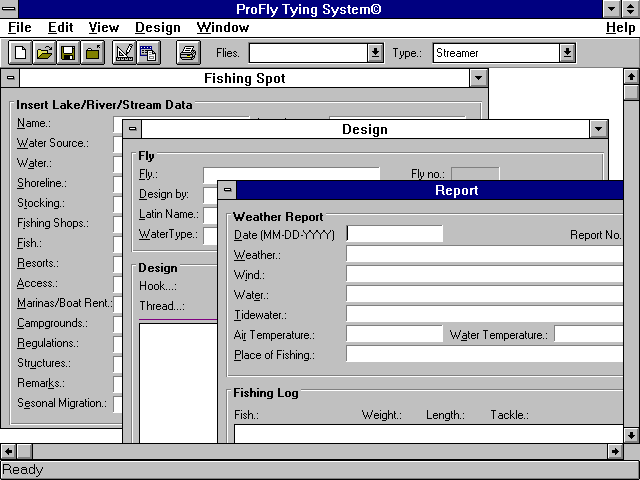Open the Window menu

click(222, 28)
